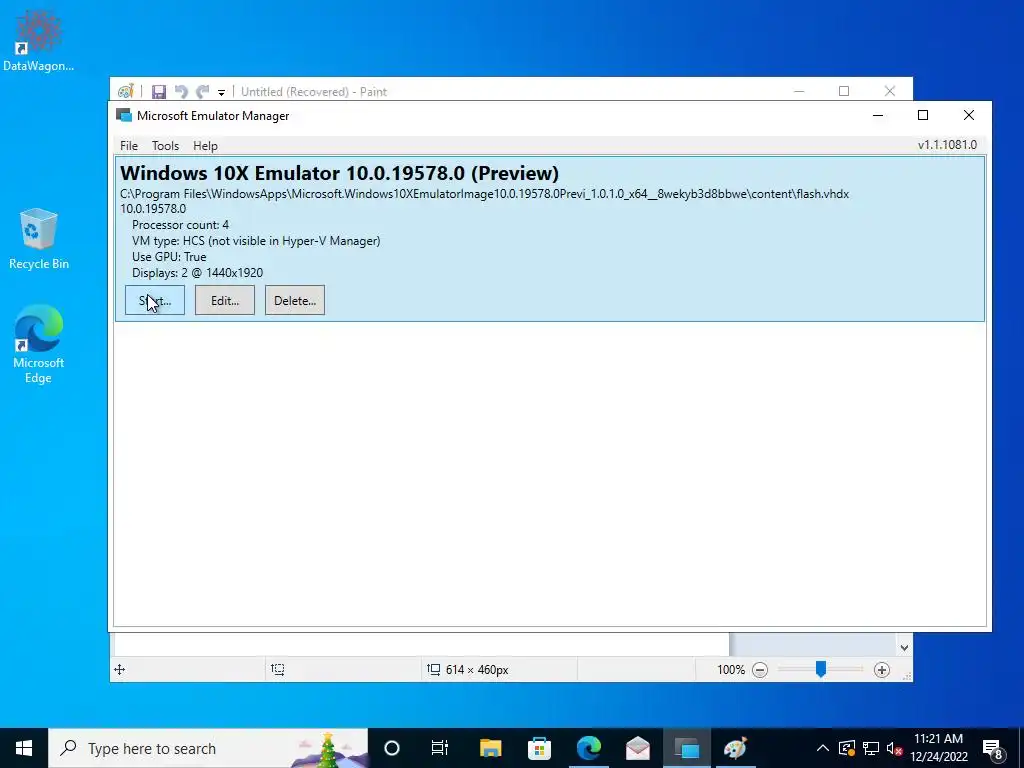Screen dimensions: 1024x768
Task: Click the flash.vhdx file path text
Action: pos(485,194)
